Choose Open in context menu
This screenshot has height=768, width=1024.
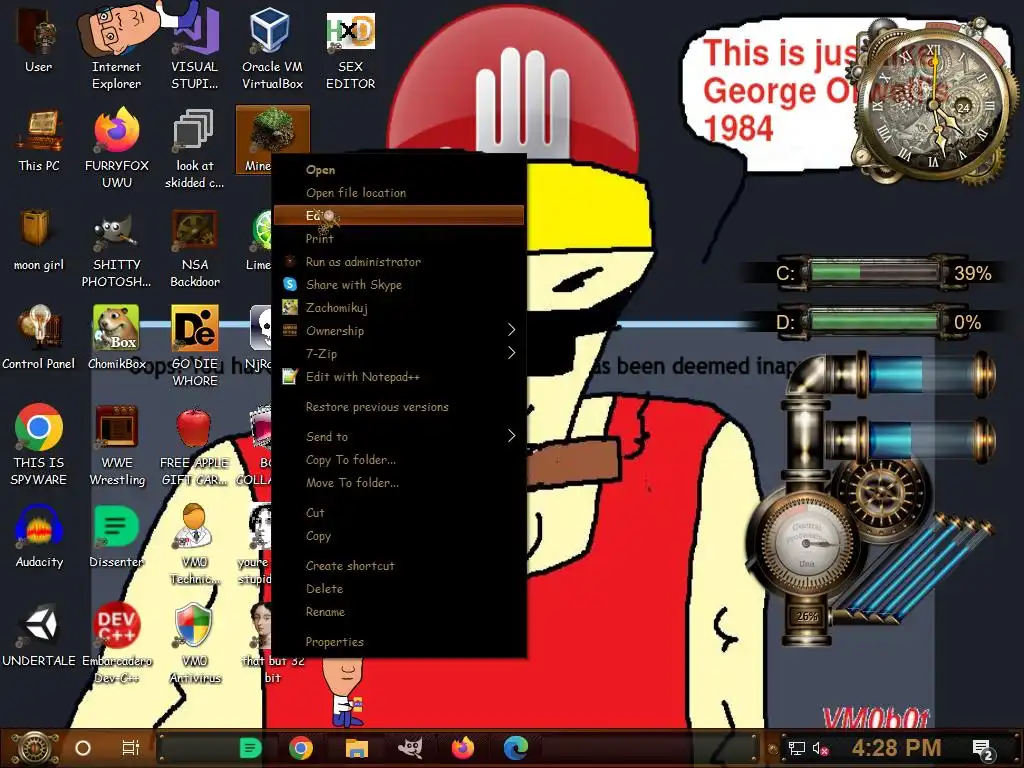[x=398, y=170]
